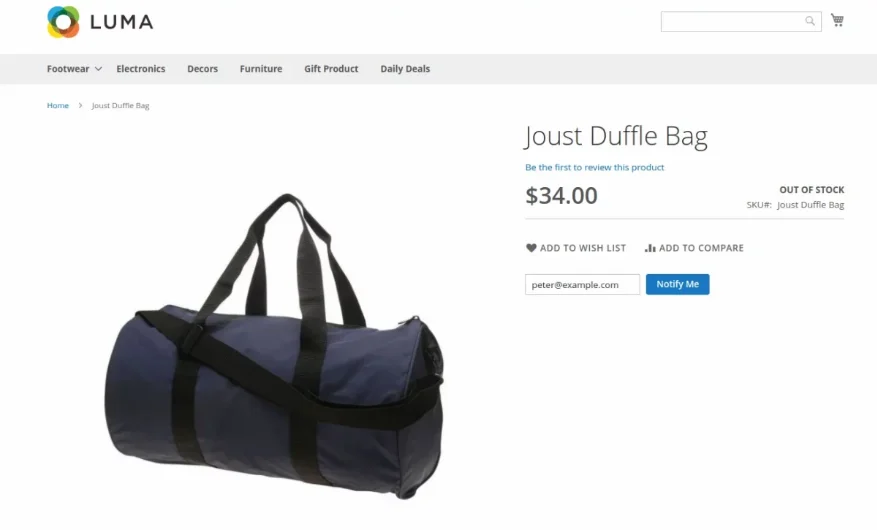Screen dimensions: 877x530
Task: Select the Furniture menu item
Action: point(261,69)
